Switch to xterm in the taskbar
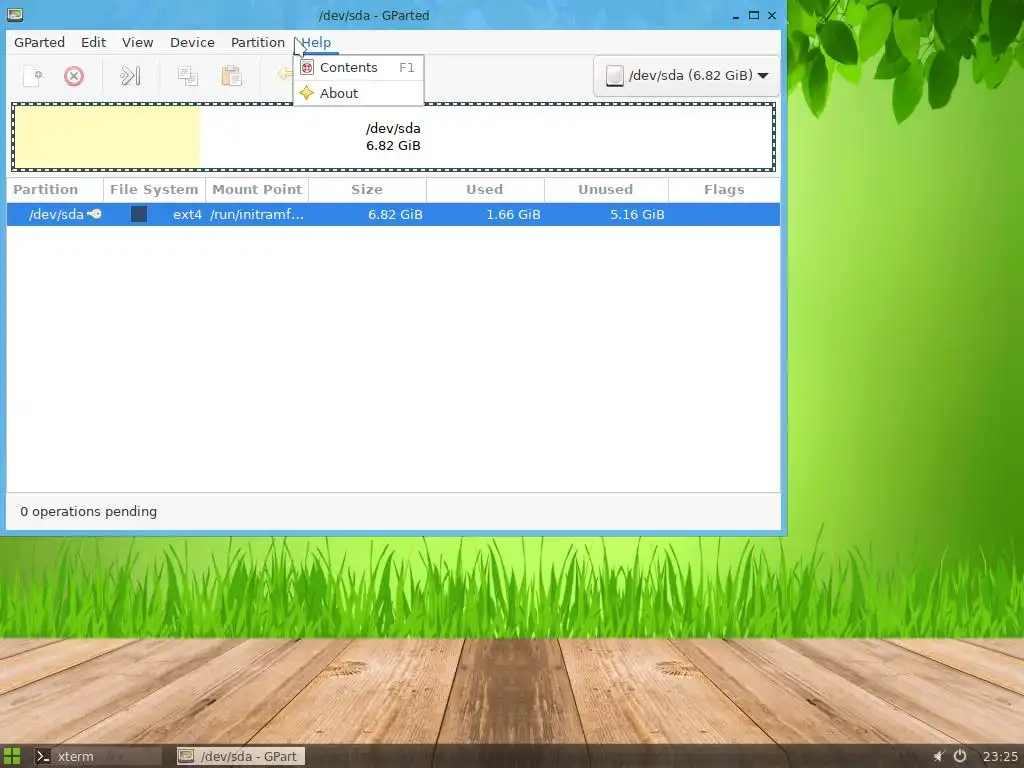 point(97,756)
